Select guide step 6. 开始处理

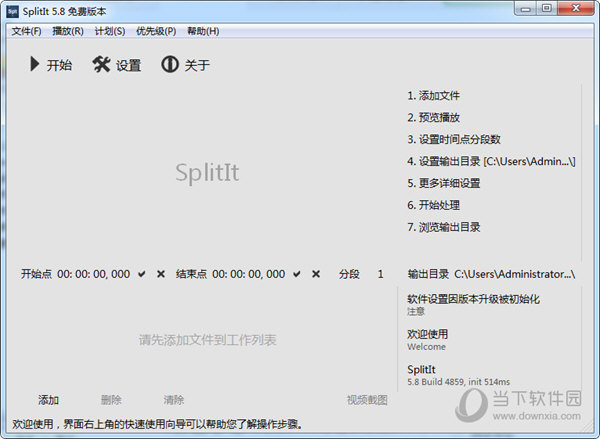(x=434, y=205)
